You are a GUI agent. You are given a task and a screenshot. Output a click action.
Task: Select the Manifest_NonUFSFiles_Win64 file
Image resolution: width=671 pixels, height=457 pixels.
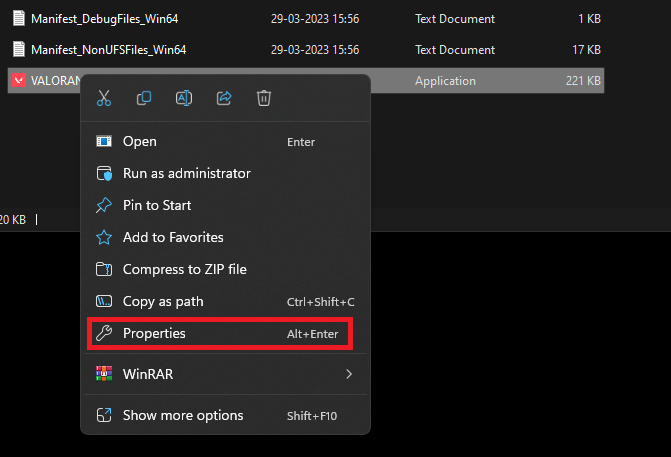tap(108, 49)
